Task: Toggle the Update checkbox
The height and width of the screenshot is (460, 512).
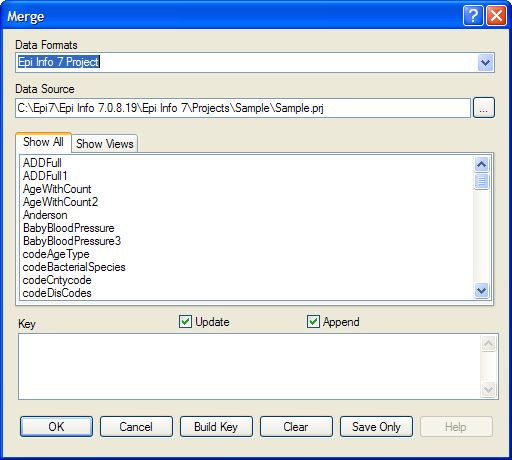Action: 185,322
